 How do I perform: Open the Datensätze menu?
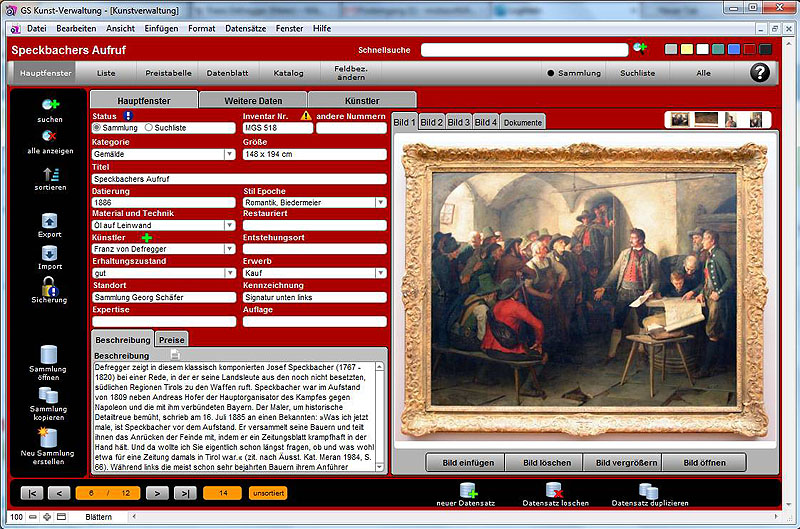click(x=245, y=29)
